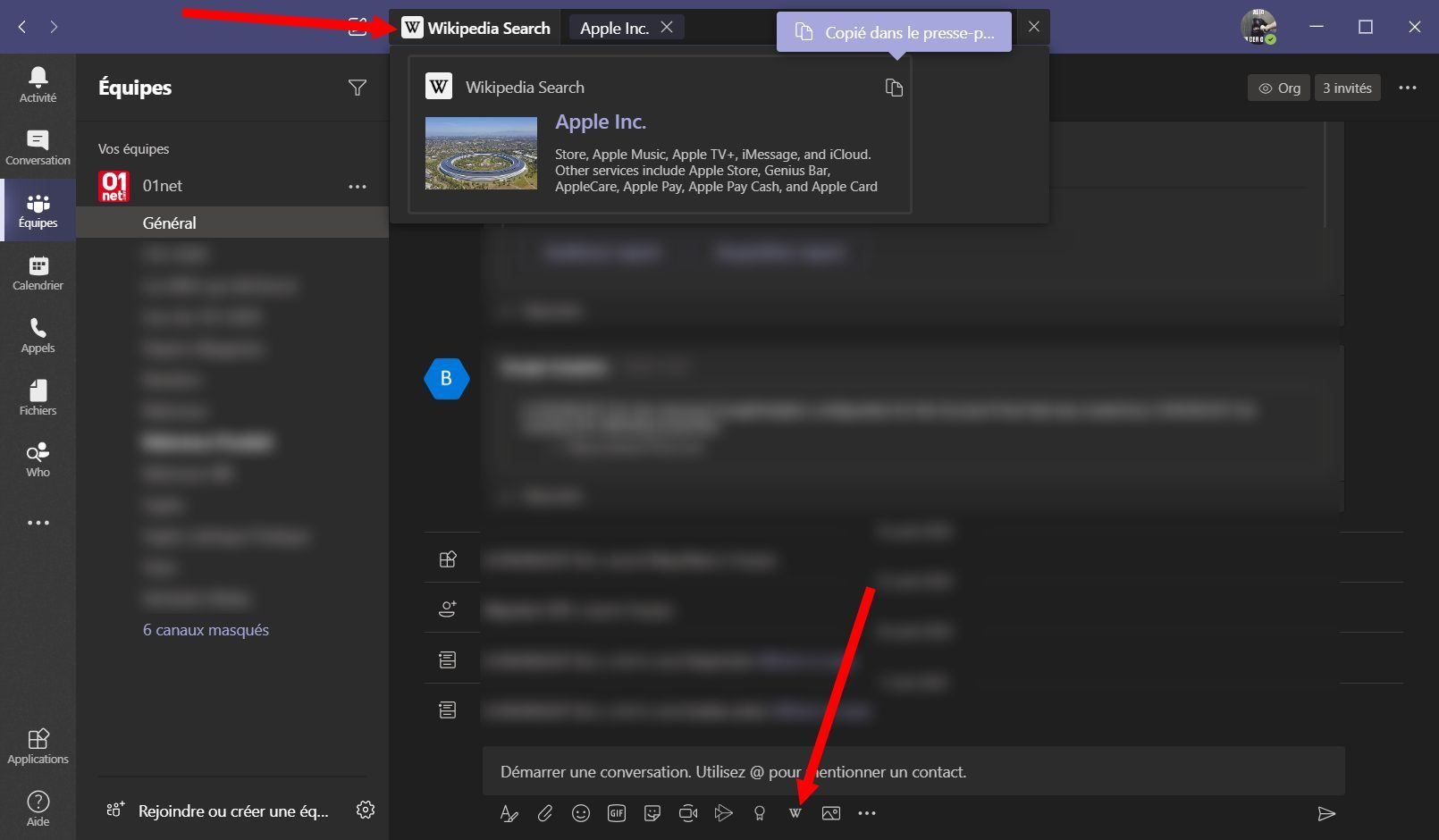Go forward with the navigation arrow

pos(55,27)
